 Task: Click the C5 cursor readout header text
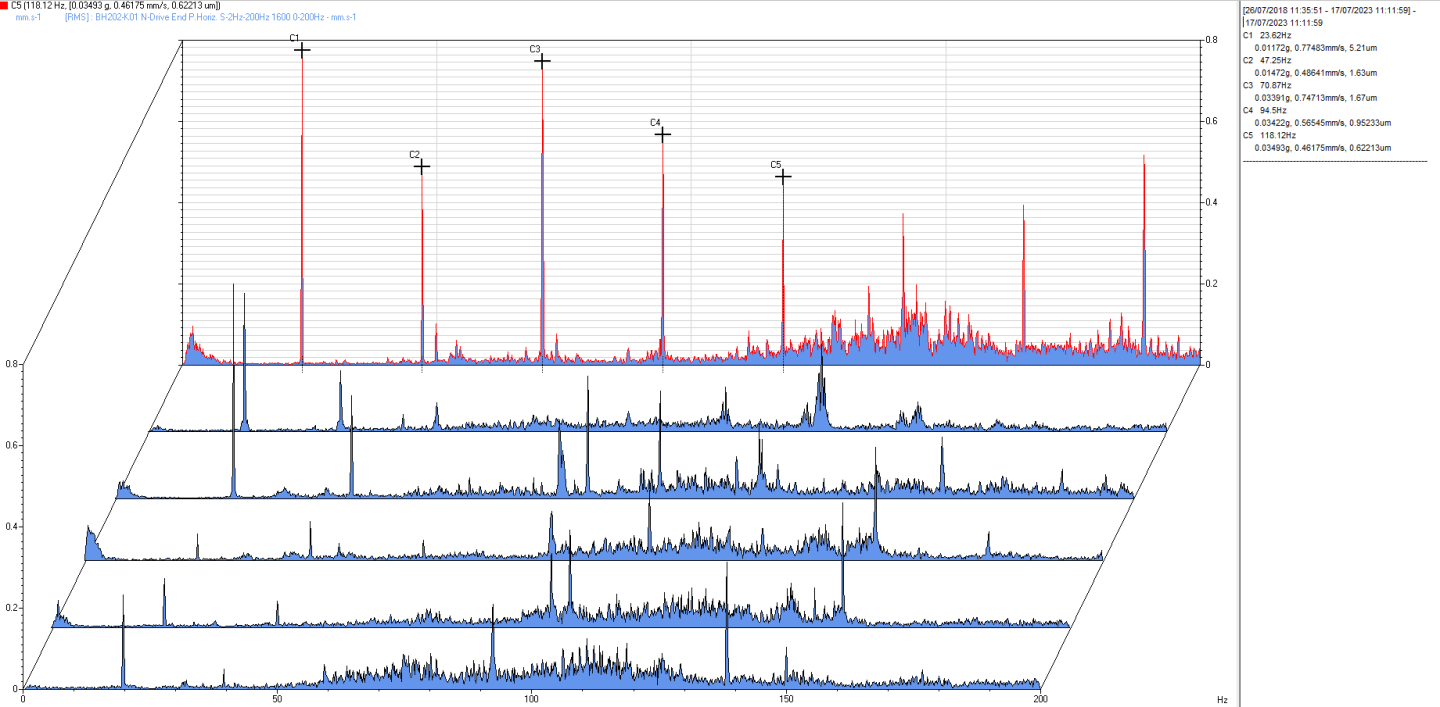(x=116, y=6)
